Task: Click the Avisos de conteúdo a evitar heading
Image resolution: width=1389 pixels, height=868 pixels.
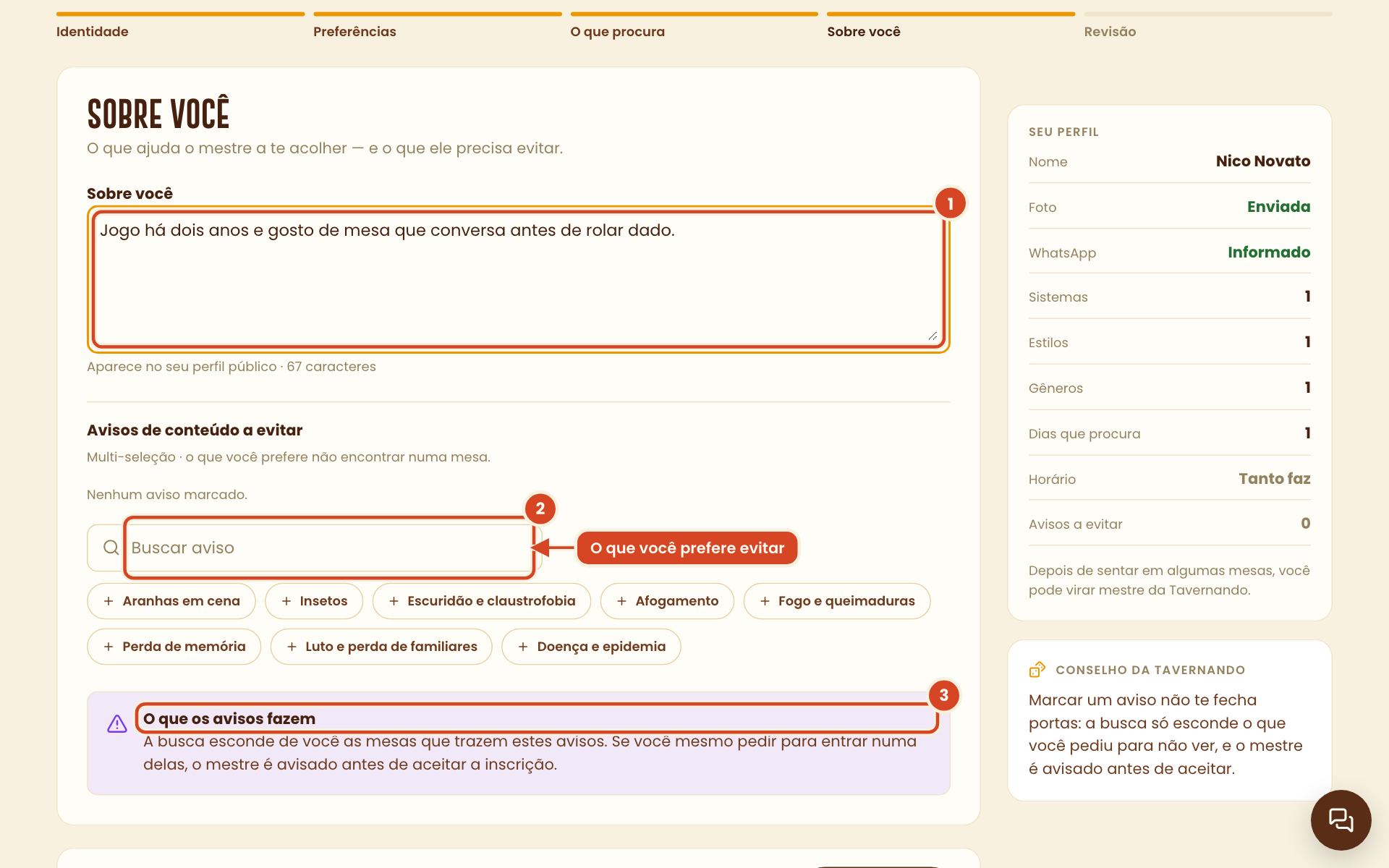Action: click(x=195, y=430)
